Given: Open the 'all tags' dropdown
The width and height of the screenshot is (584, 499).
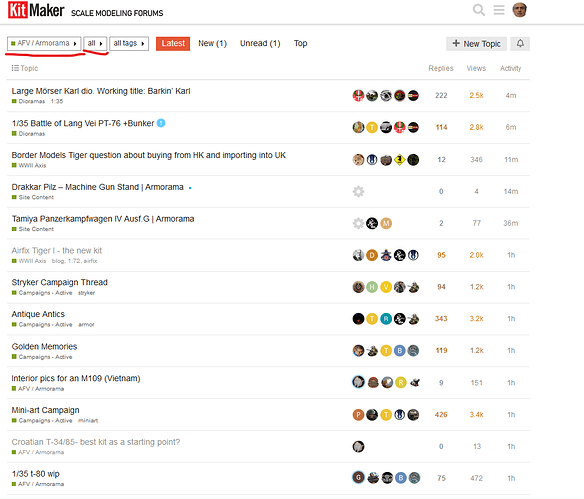Looking at the screenshot, I should [129, 43].
